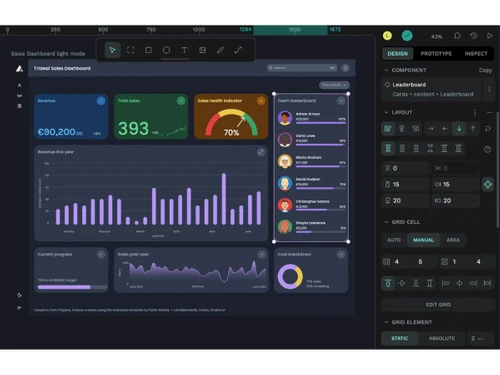Click the yellow user avatar 'L'
This screenshot has height=375, width=500.
click(387, 36)
